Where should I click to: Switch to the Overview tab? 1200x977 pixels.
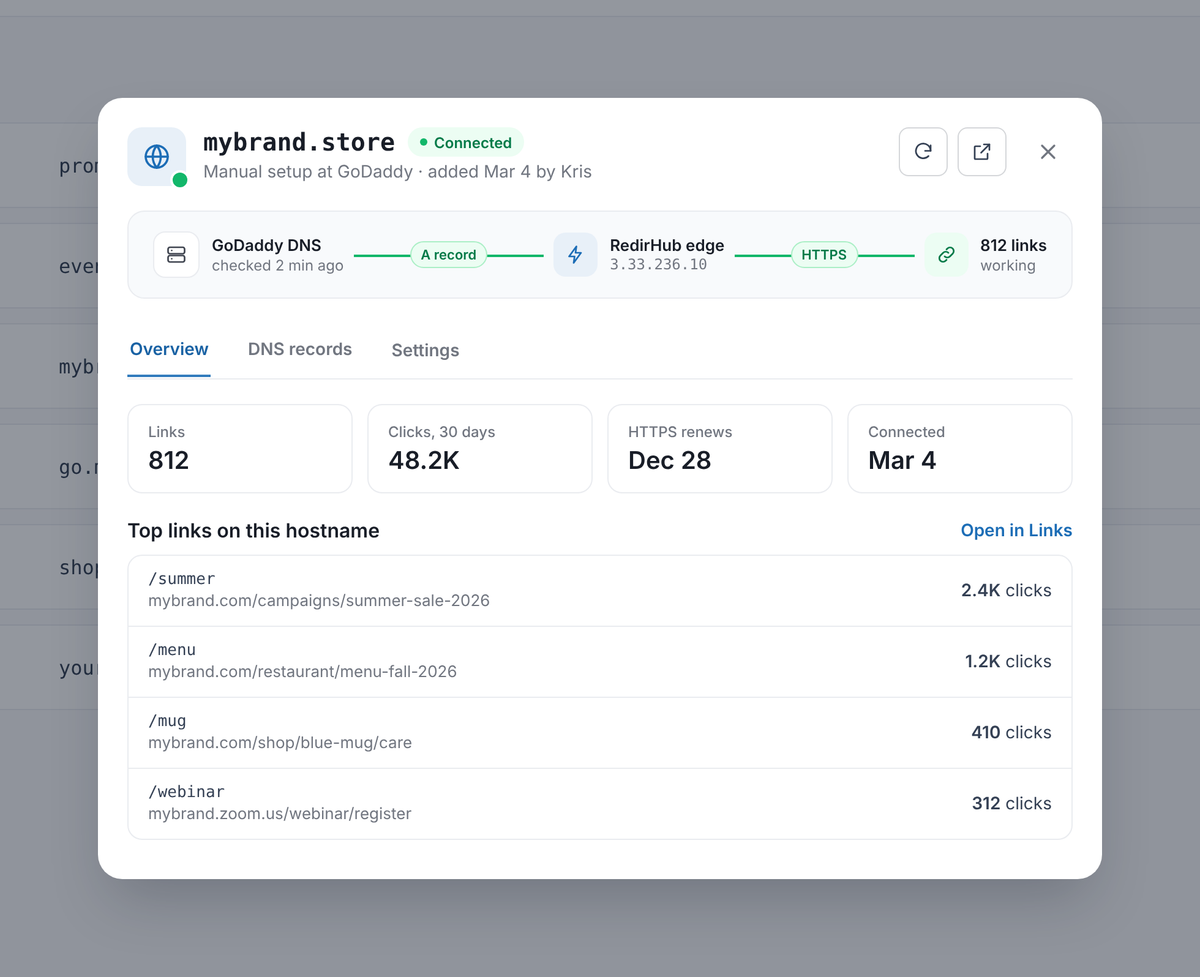(x=169, y=350)
